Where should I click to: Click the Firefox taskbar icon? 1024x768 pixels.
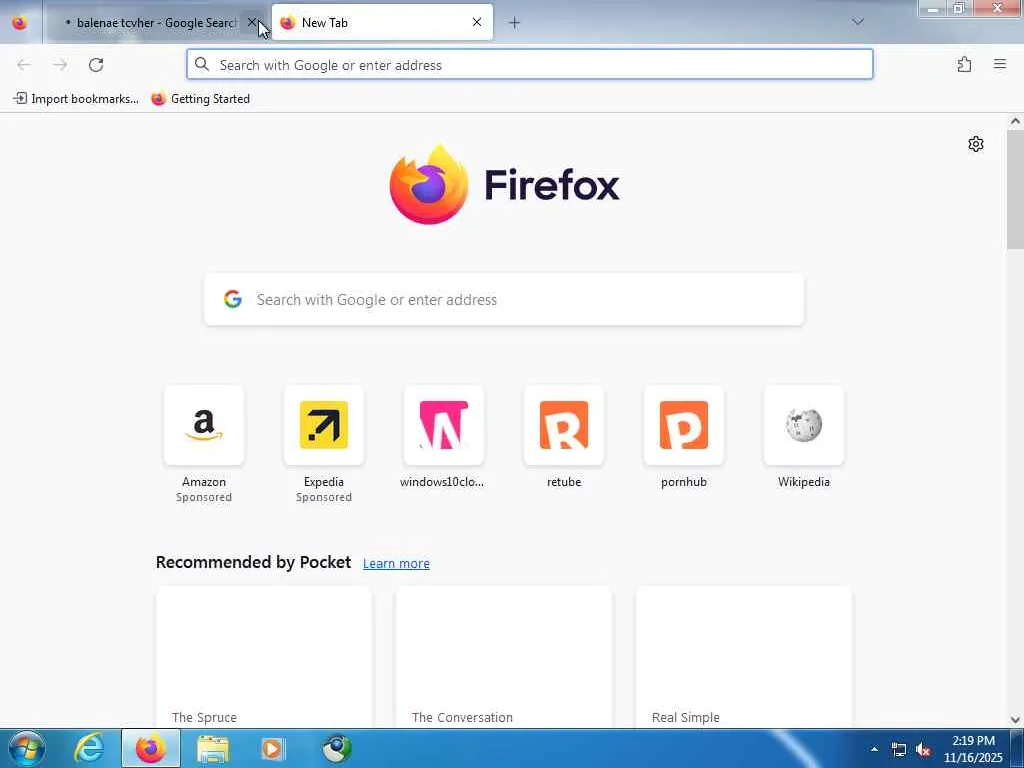tap(151, 748)
